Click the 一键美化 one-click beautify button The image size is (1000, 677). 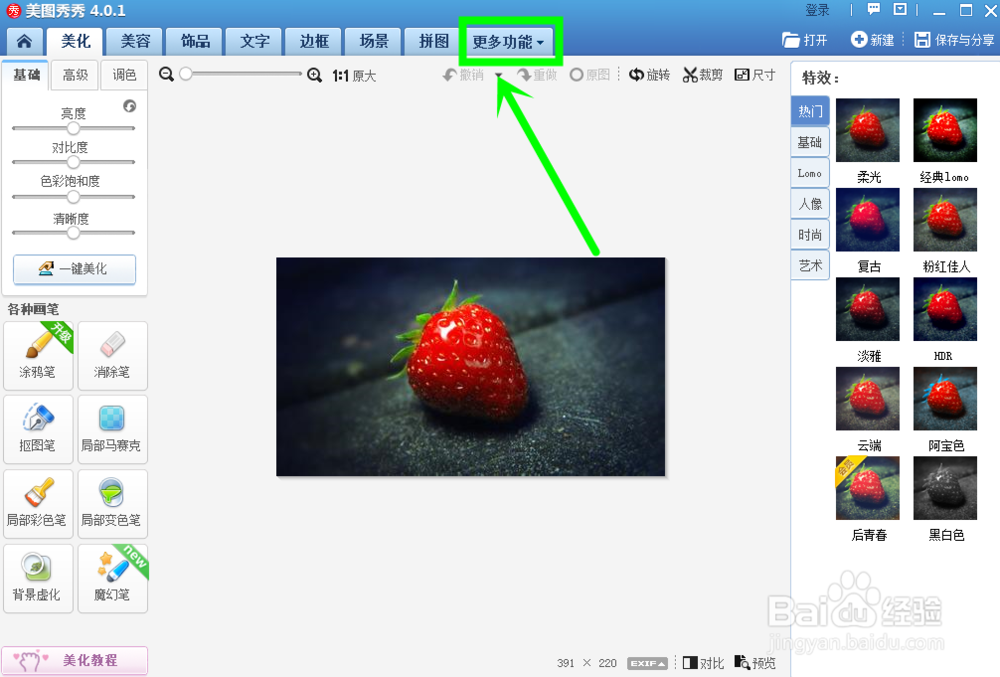pos(74,269)
